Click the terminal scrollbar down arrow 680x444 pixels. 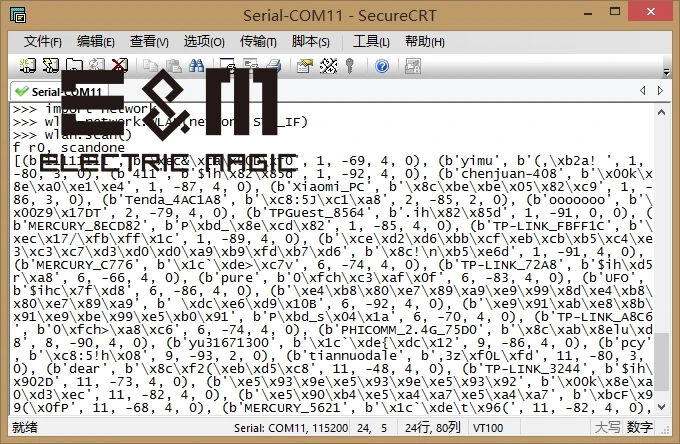[x=661, y=407]
